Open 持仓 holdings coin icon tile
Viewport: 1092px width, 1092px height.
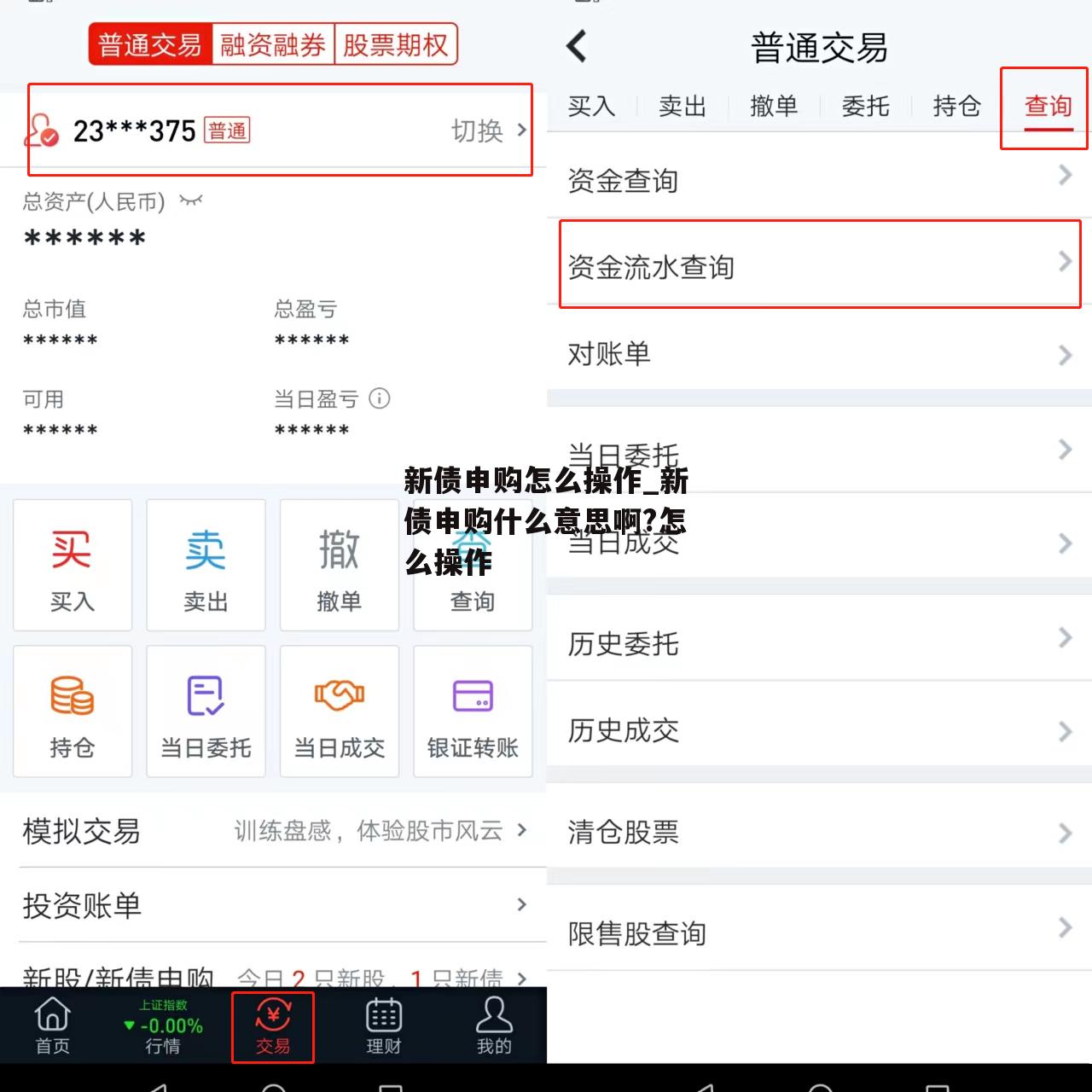tap(73, 711)
